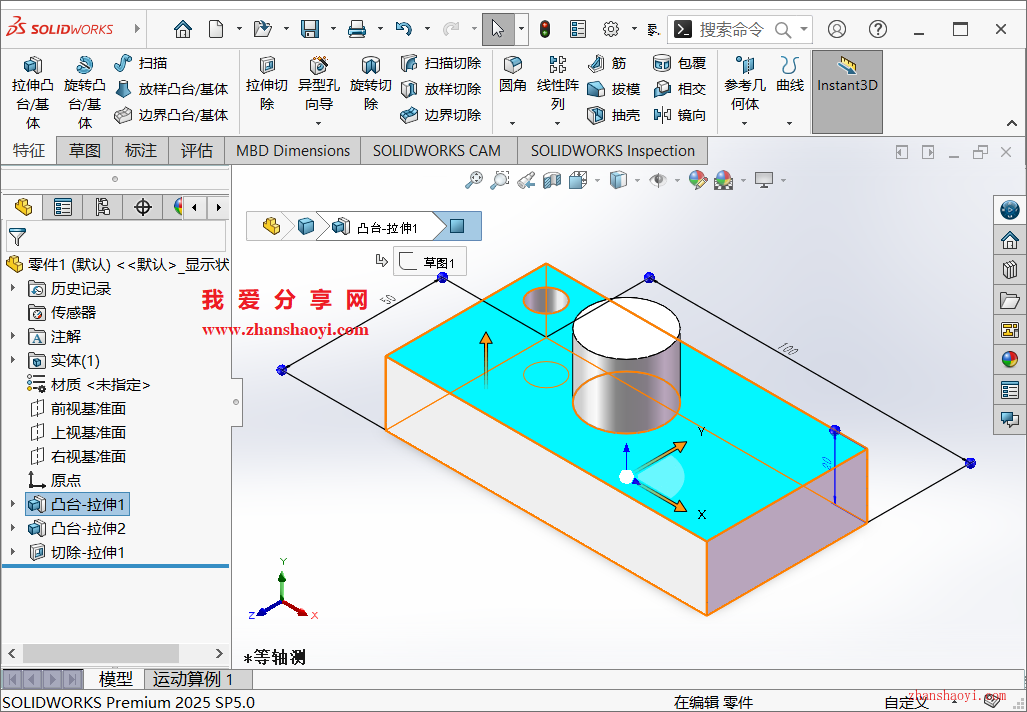
Task: Pick the 放样切除 lofted cut tool
Action: point(441,89)
